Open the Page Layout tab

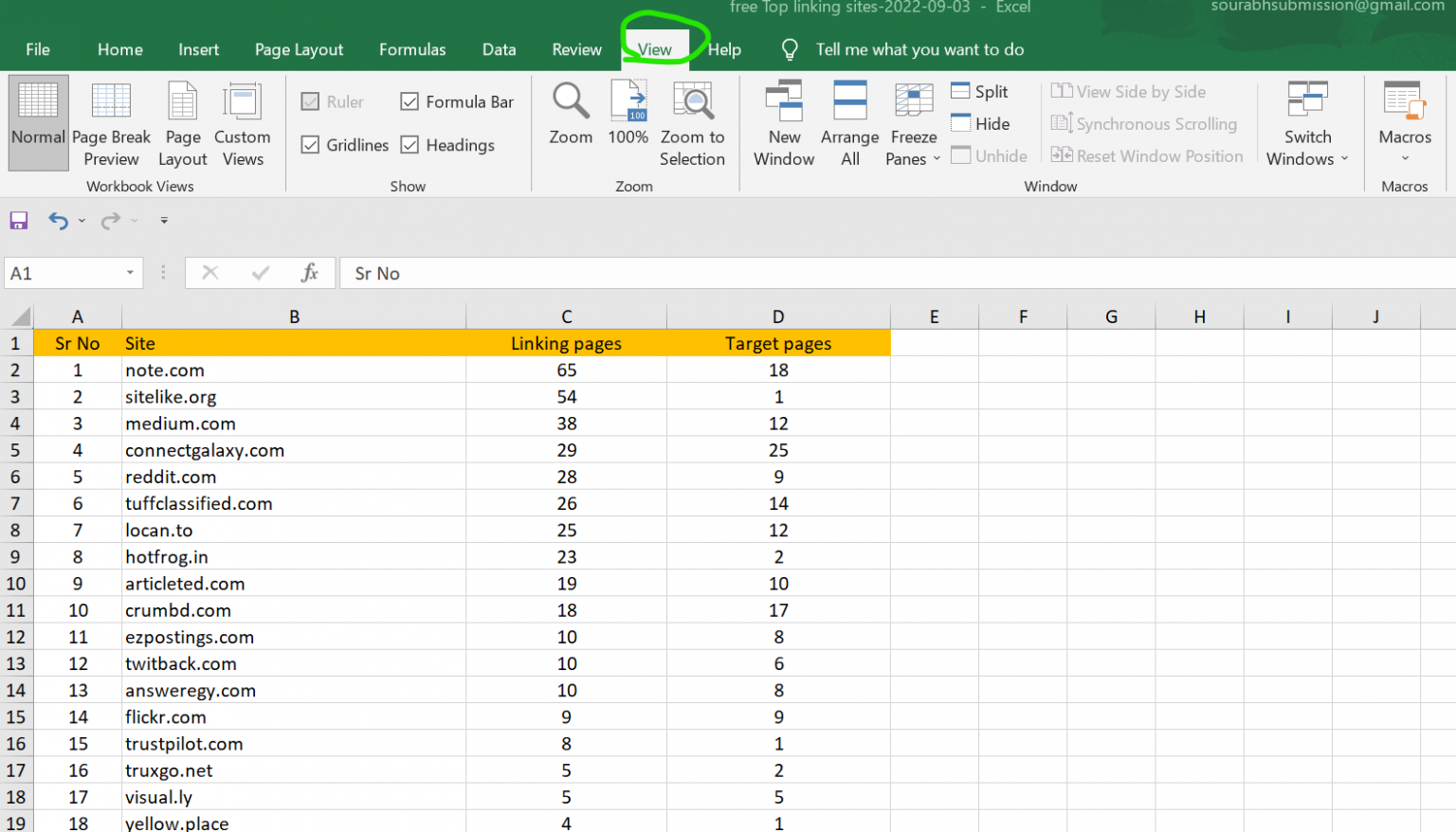[x=299, y=49]
